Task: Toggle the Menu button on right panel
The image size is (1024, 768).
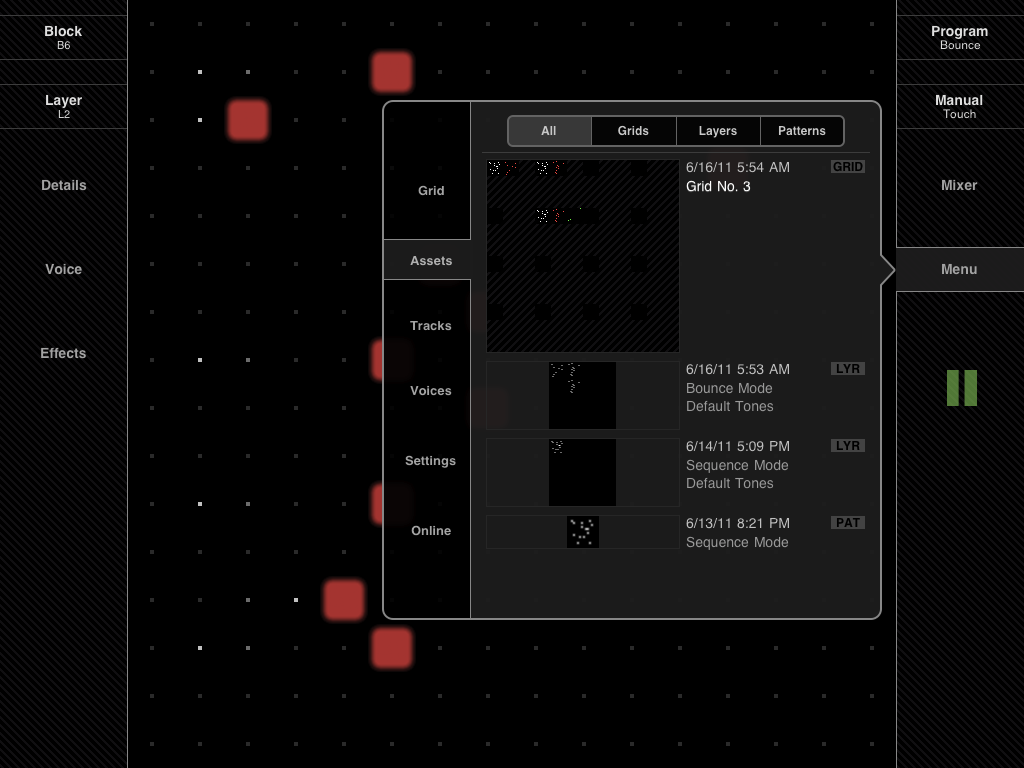Action: 959,269
